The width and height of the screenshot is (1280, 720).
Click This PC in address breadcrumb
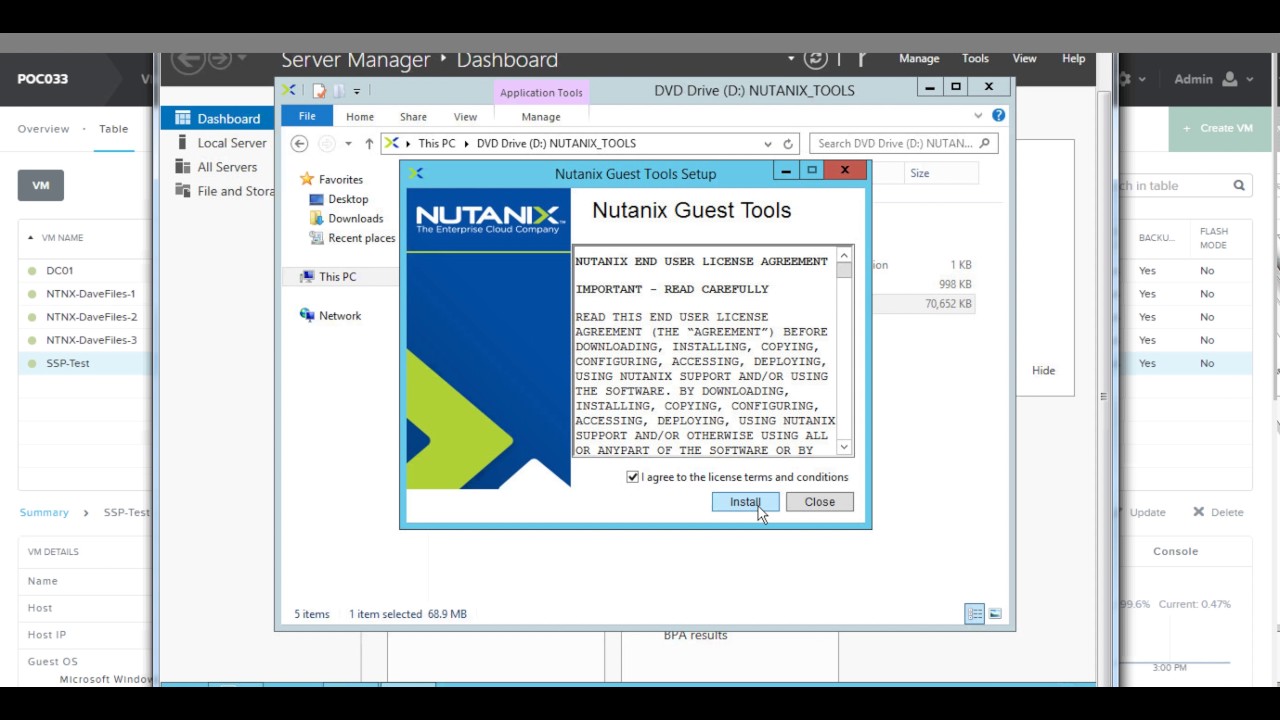tap(437, 144)
